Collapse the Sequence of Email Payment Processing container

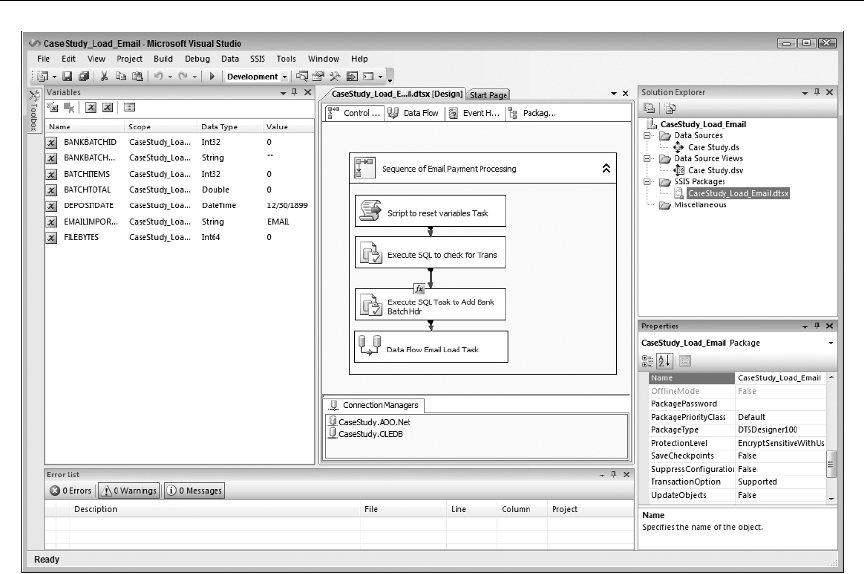606,169
